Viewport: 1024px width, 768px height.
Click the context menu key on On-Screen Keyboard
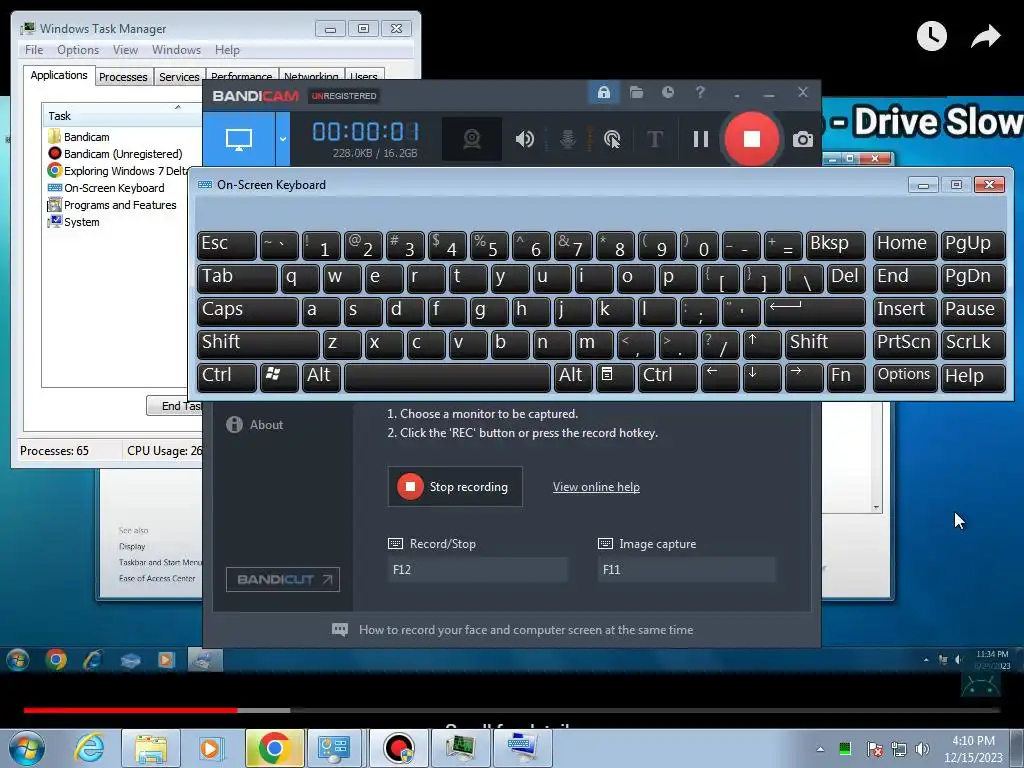pos(615,377)
